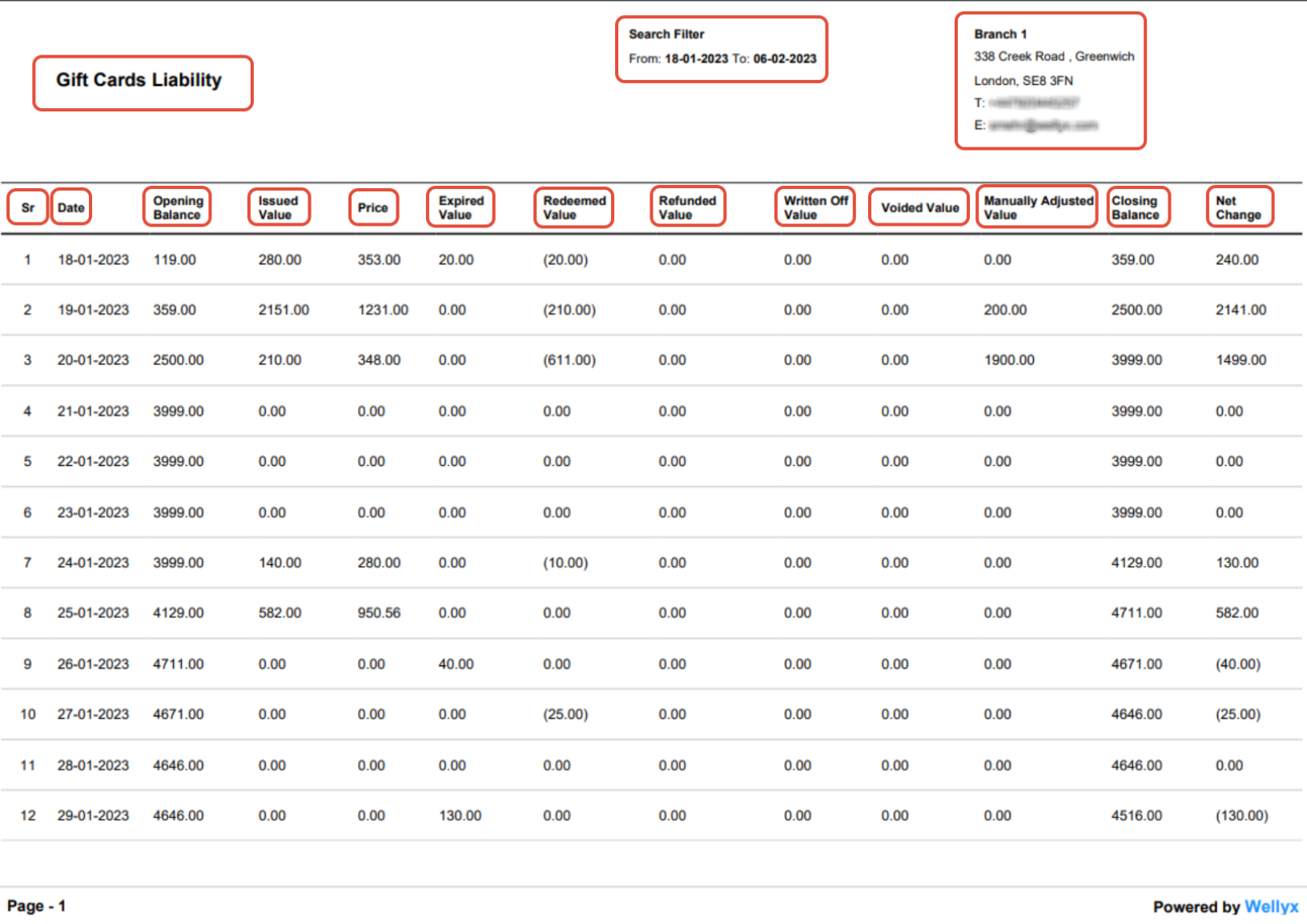This screenshot has width=1307, height=924.
Task: Click the Redeemed Value column header
Action: pos(574,207)
